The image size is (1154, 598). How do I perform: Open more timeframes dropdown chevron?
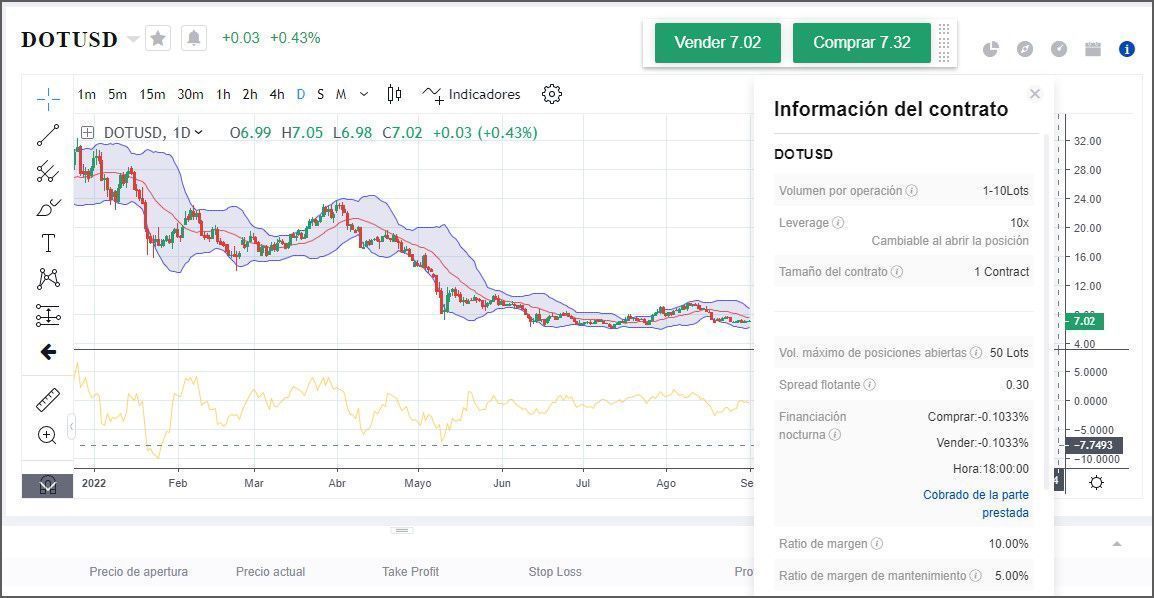pos(364,94)
